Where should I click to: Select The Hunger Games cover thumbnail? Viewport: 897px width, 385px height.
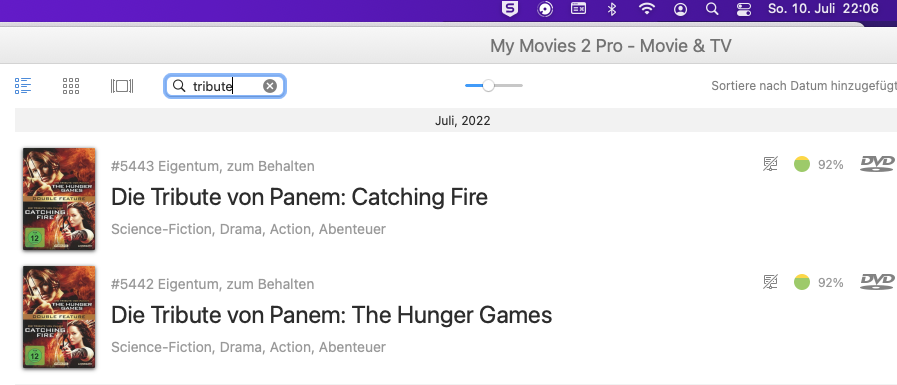pos(59,316)
